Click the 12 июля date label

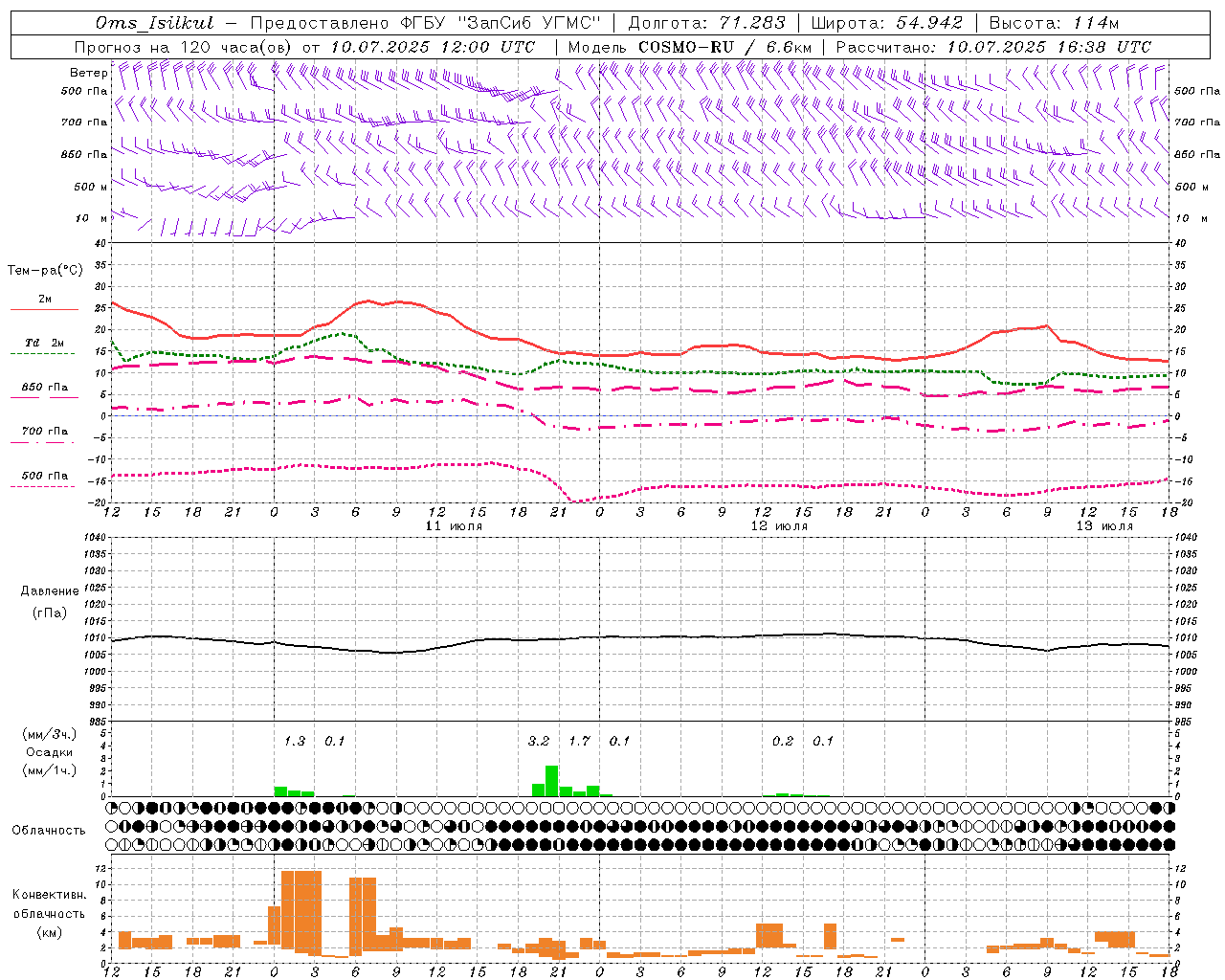click(x=779, y=526)
